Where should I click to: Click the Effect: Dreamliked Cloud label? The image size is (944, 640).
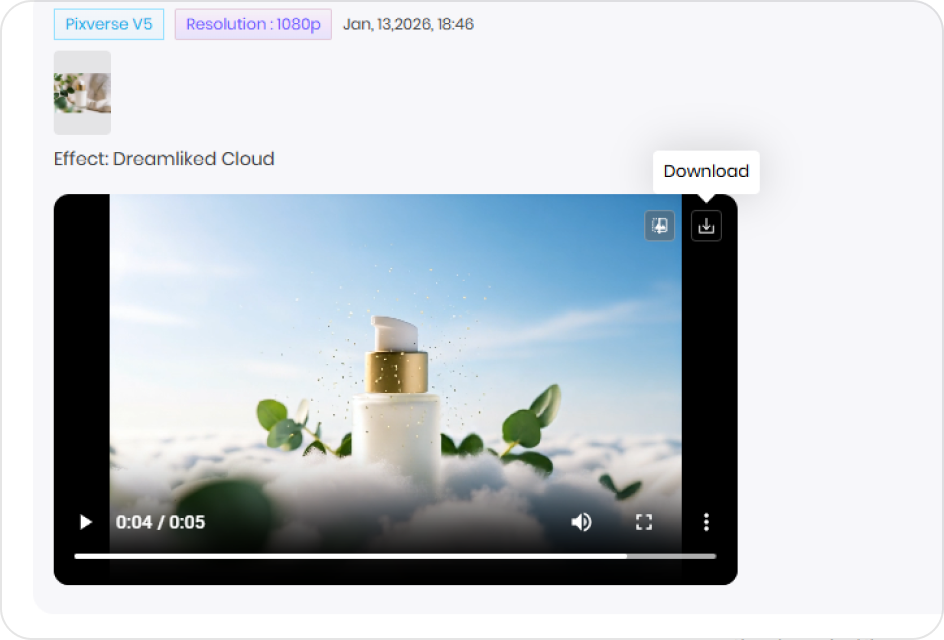pos(164,158)
